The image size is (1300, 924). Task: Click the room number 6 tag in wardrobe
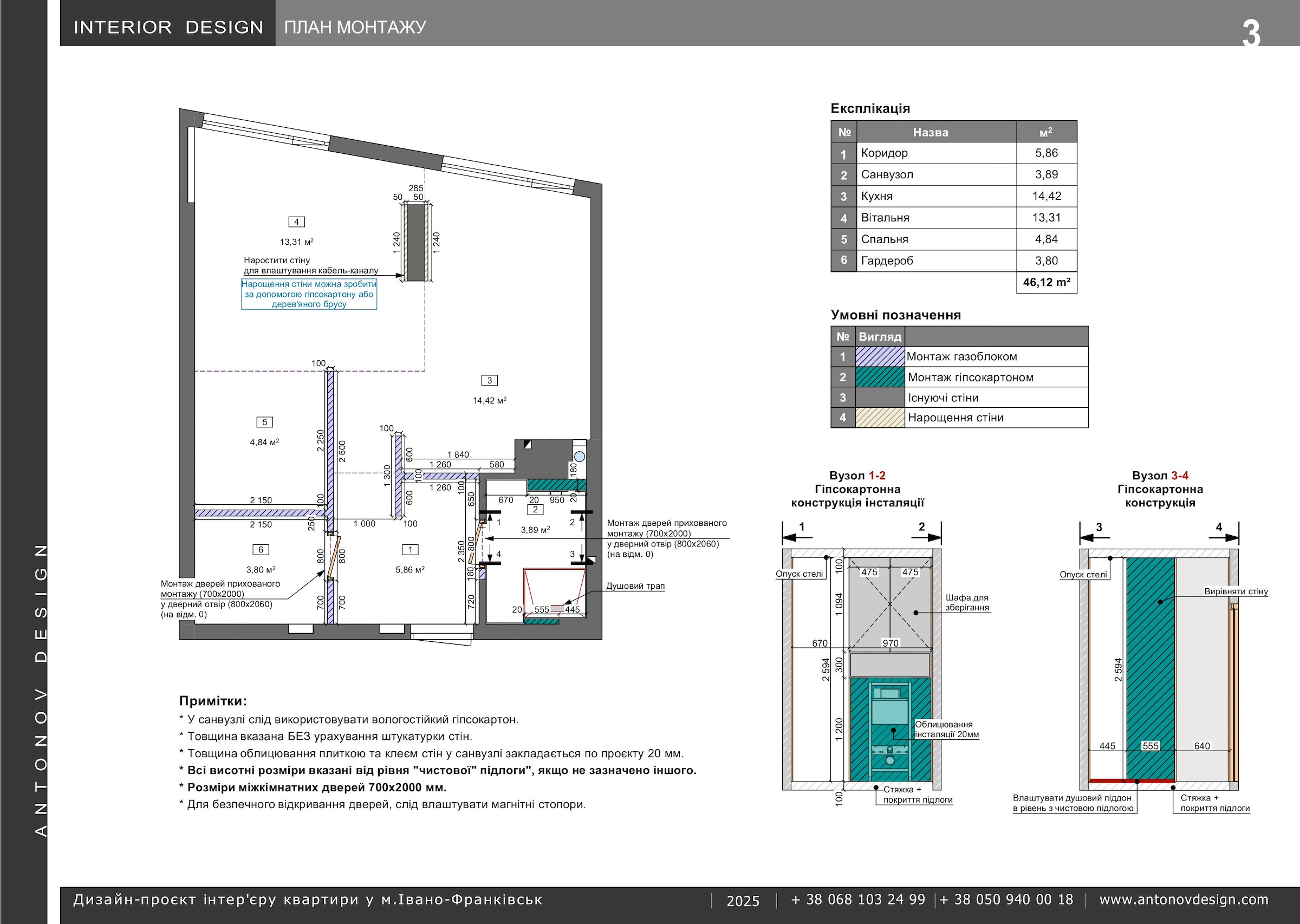(x=261, y=550)
